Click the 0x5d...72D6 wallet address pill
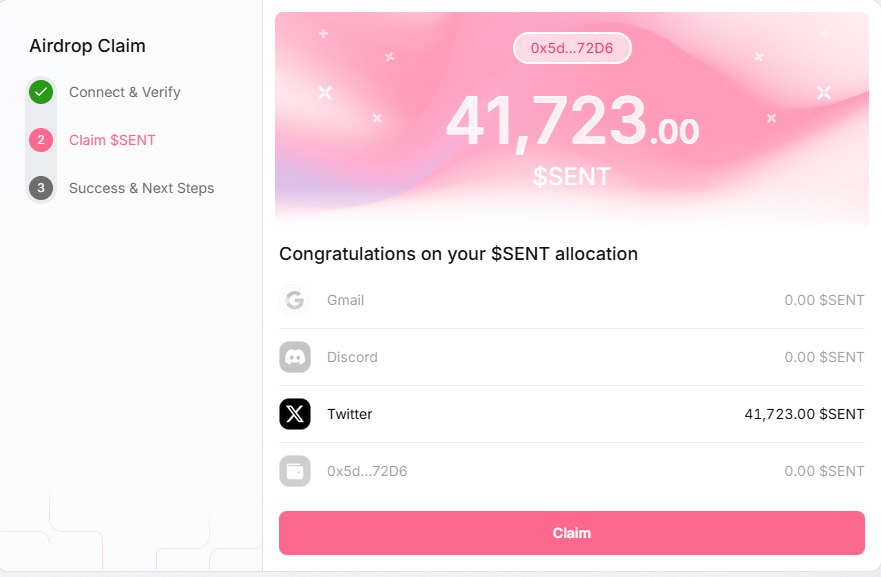The width and height of the screenshot is (881, 577). click(x=572, y=48)
